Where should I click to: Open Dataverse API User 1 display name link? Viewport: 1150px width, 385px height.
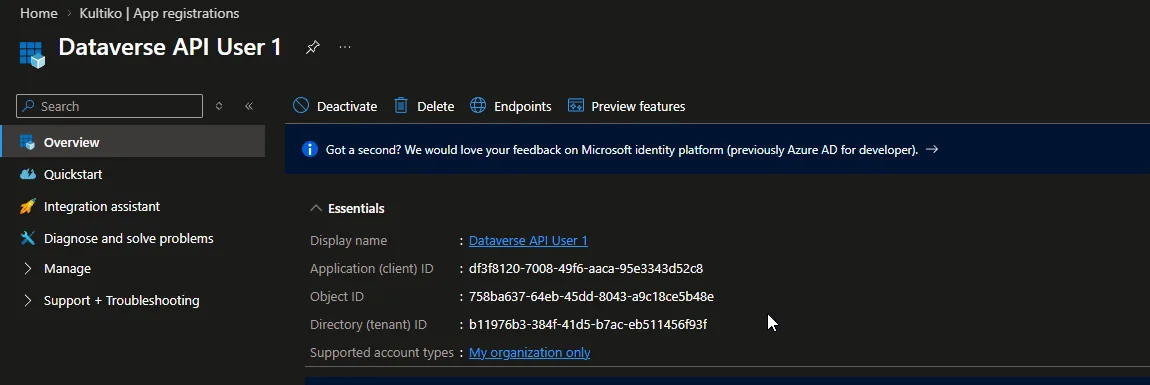[x=528, y=241]
